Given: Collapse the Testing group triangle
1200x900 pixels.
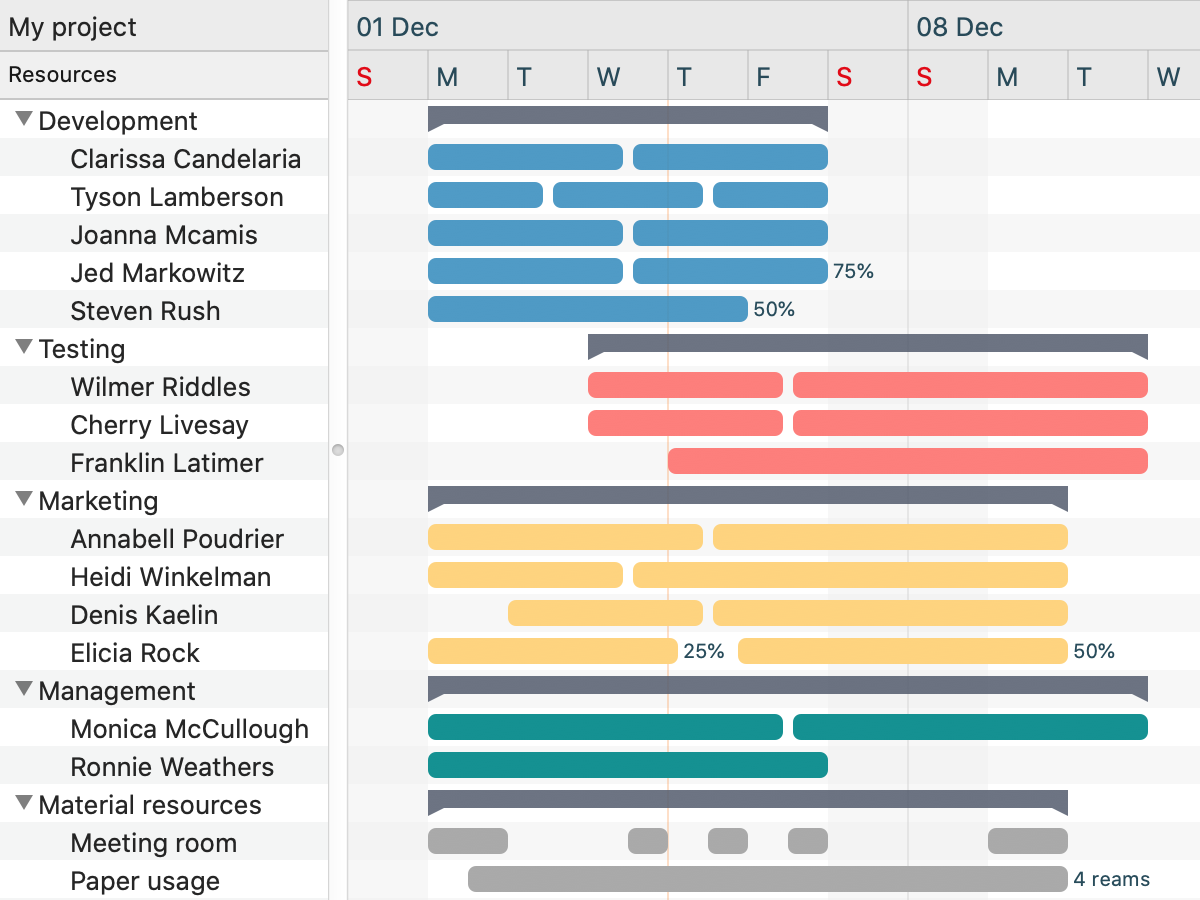Looking at the screenshot, I should (x=25, y=347).
